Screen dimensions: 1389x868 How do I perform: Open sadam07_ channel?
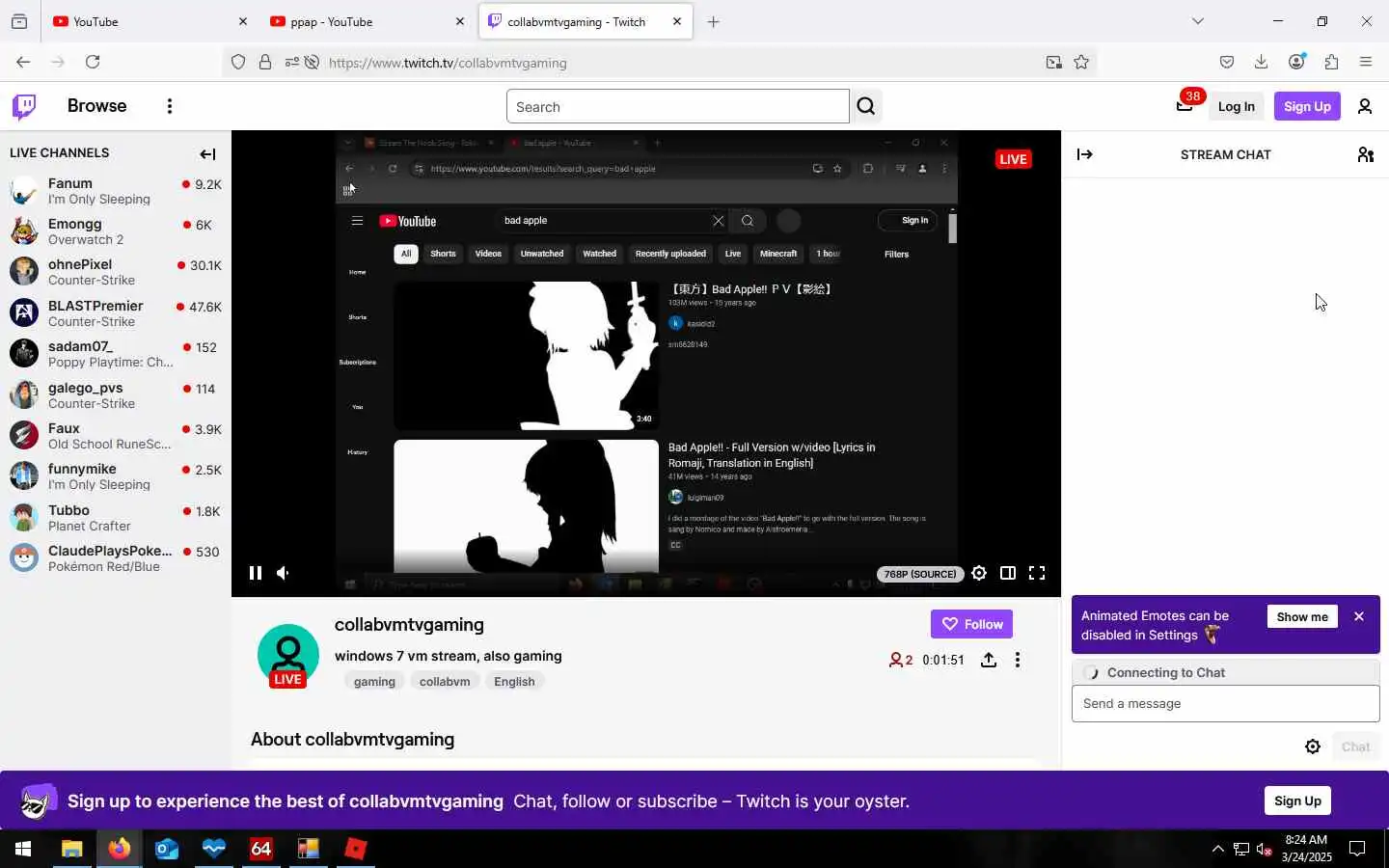pyautogui.click(x=116, y=354)
